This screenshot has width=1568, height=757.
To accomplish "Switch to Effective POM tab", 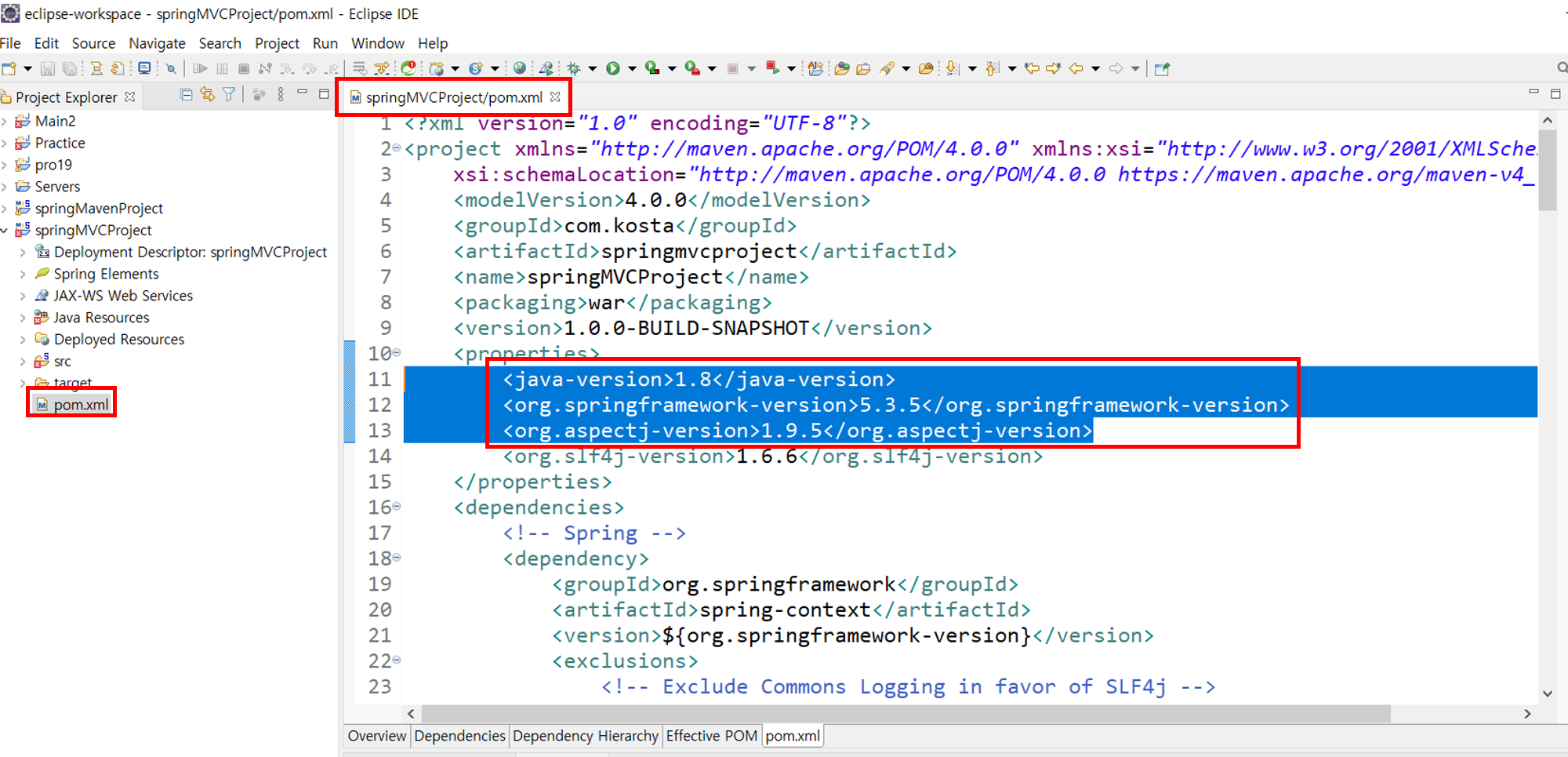I will coord(712,736).
